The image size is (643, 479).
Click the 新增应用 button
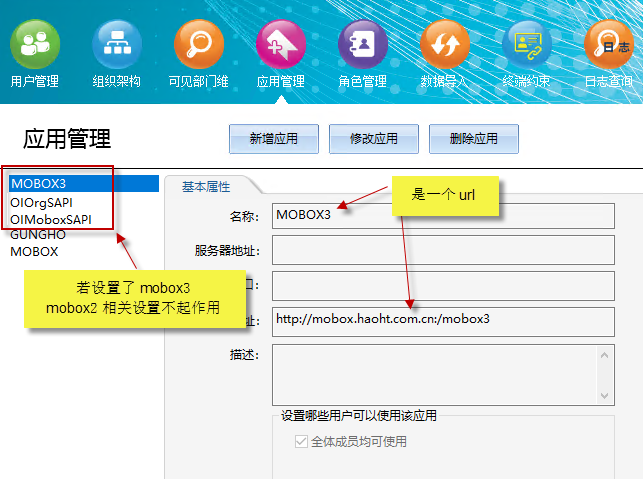click(273, 139)
